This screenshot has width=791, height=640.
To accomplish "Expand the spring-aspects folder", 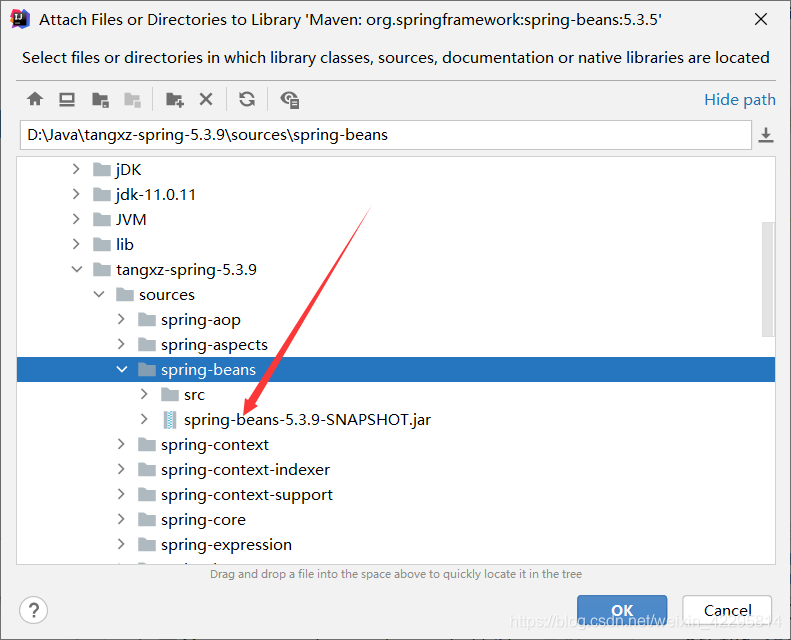I will [121, 344].
